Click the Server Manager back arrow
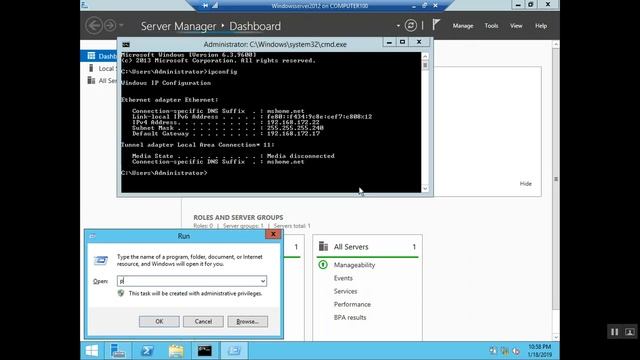Image resolution: width=640 pixels, height=360 pixels. coord(94,25)
